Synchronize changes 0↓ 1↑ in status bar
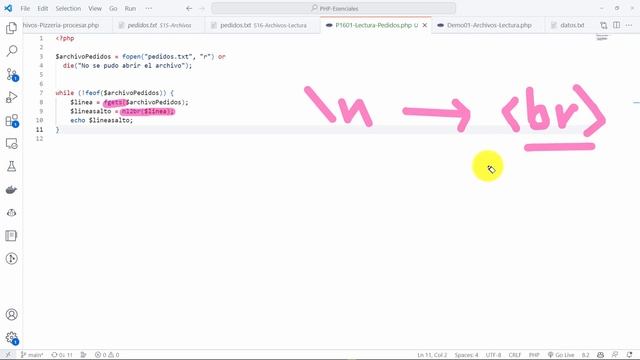 pos(62,355)
